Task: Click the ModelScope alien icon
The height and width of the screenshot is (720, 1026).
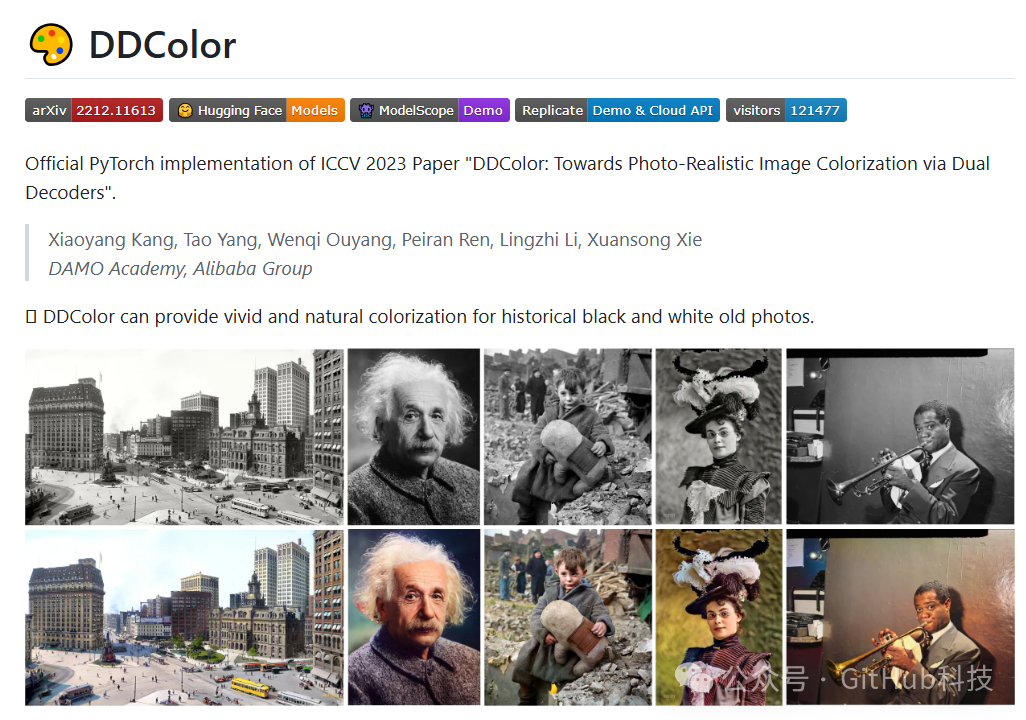Action: click(366, 111)
